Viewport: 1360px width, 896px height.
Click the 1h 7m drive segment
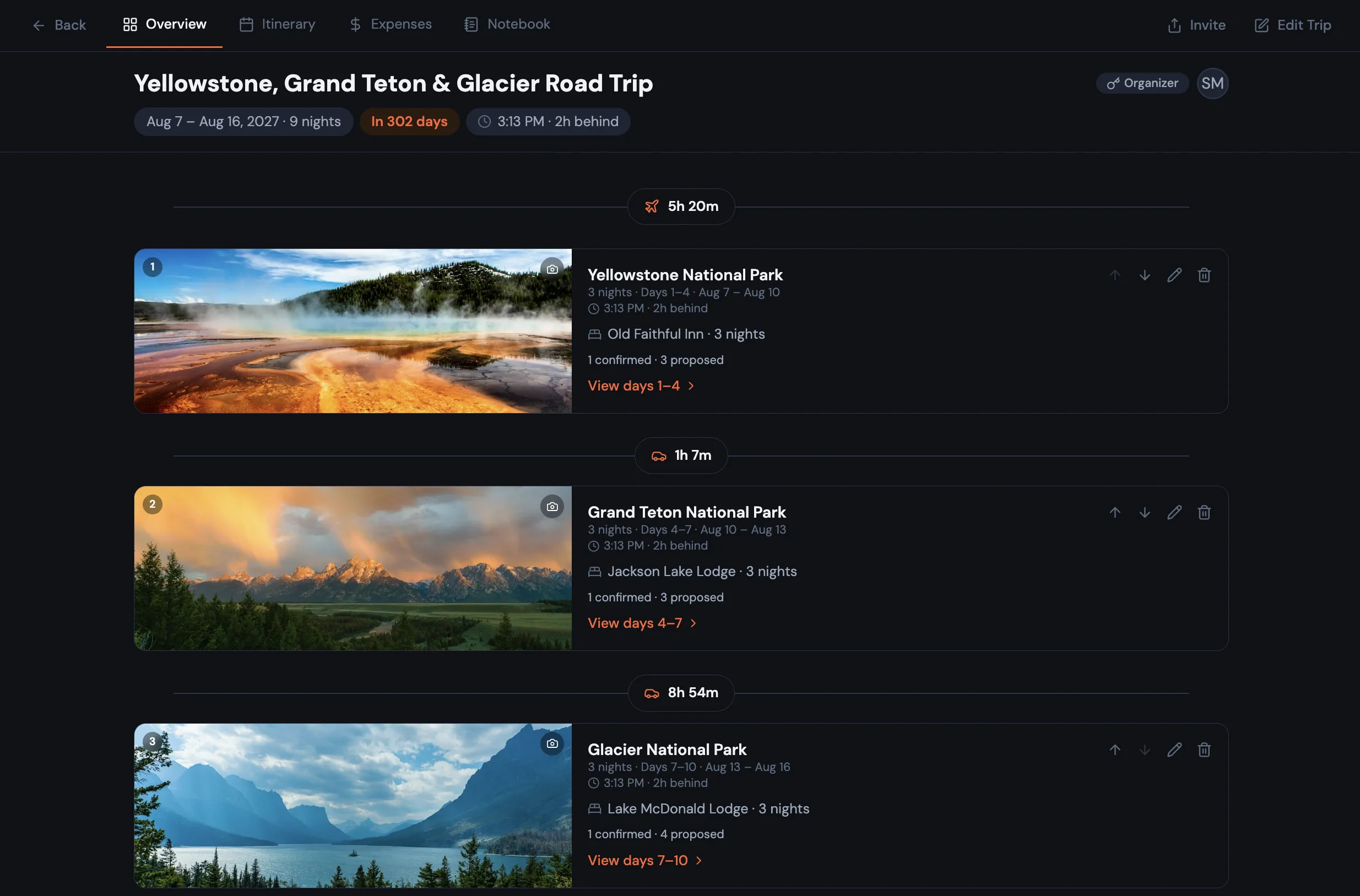tap(681, 455)
